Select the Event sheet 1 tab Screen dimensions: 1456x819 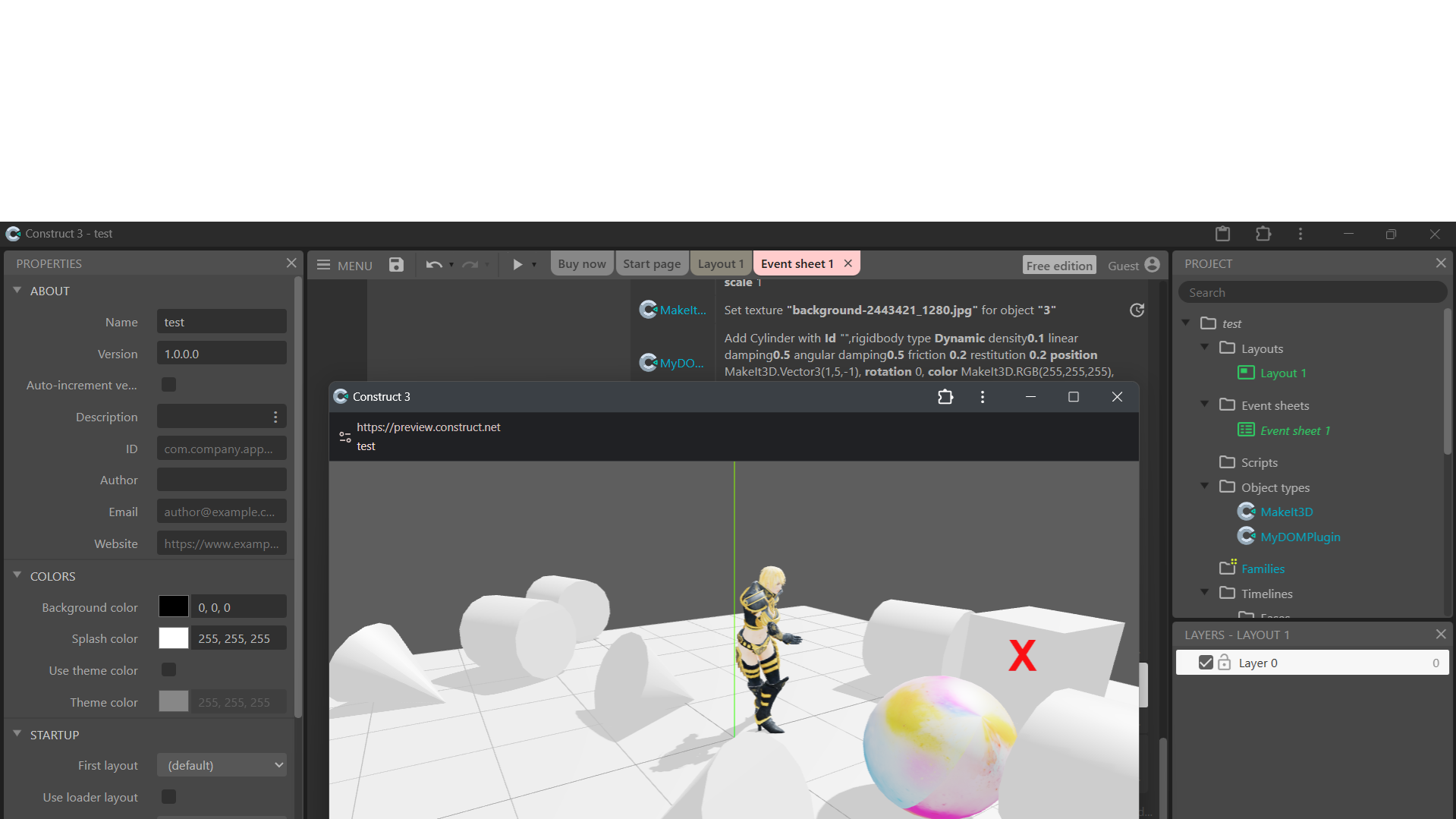click(797, 263)
